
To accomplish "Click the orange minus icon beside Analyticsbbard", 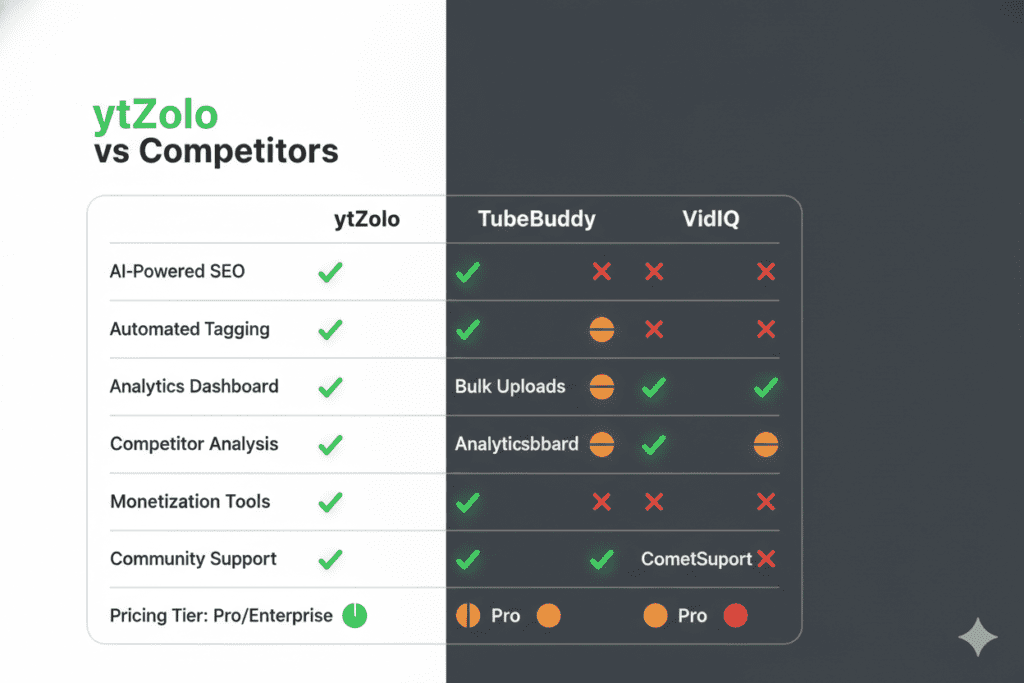I will click(x=602, y=444).
